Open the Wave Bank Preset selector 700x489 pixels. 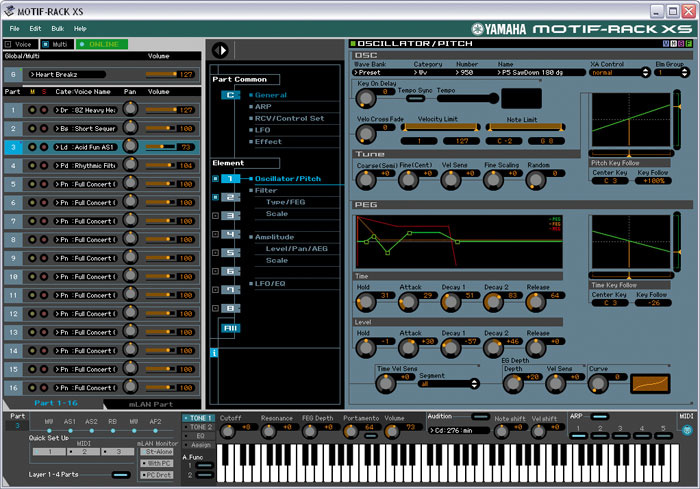pos(379,72)
